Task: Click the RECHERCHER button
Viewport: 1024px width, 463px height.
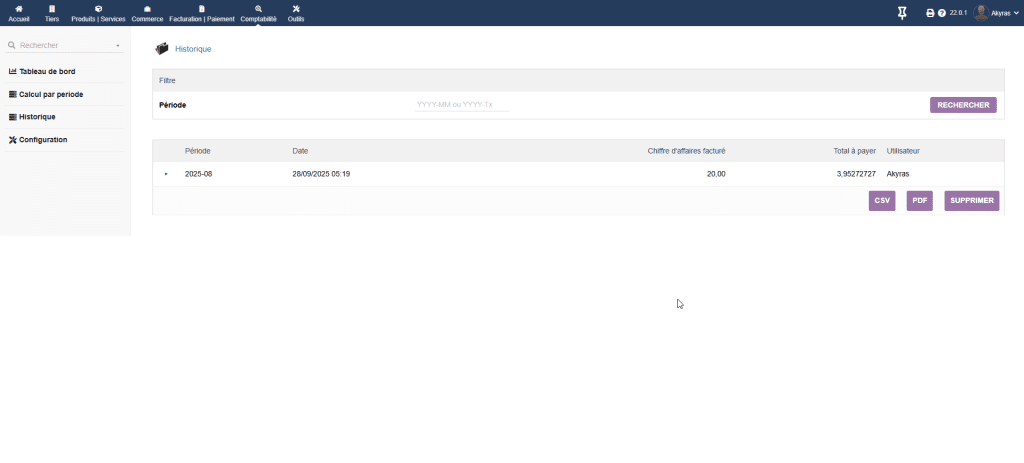Action: (963, 105)
